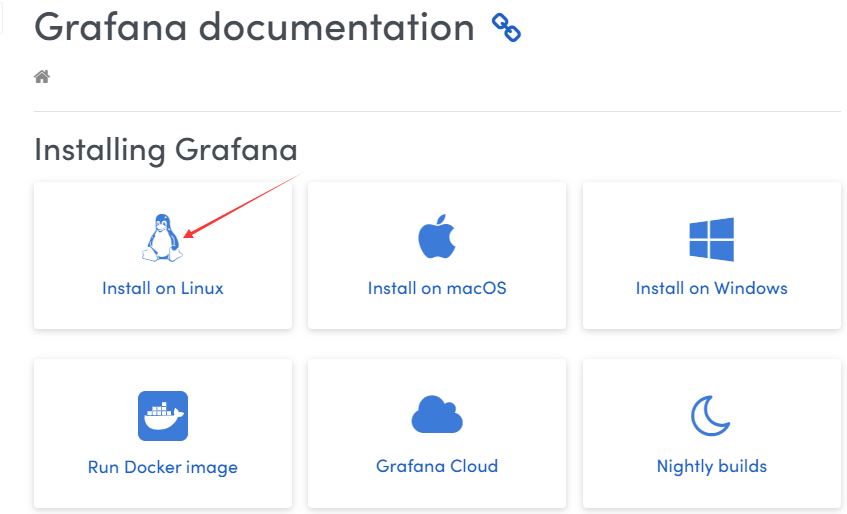
Task: Click the Grafana Cloud cloud icon
Action: pyautogui.click(x=437, y=414)
